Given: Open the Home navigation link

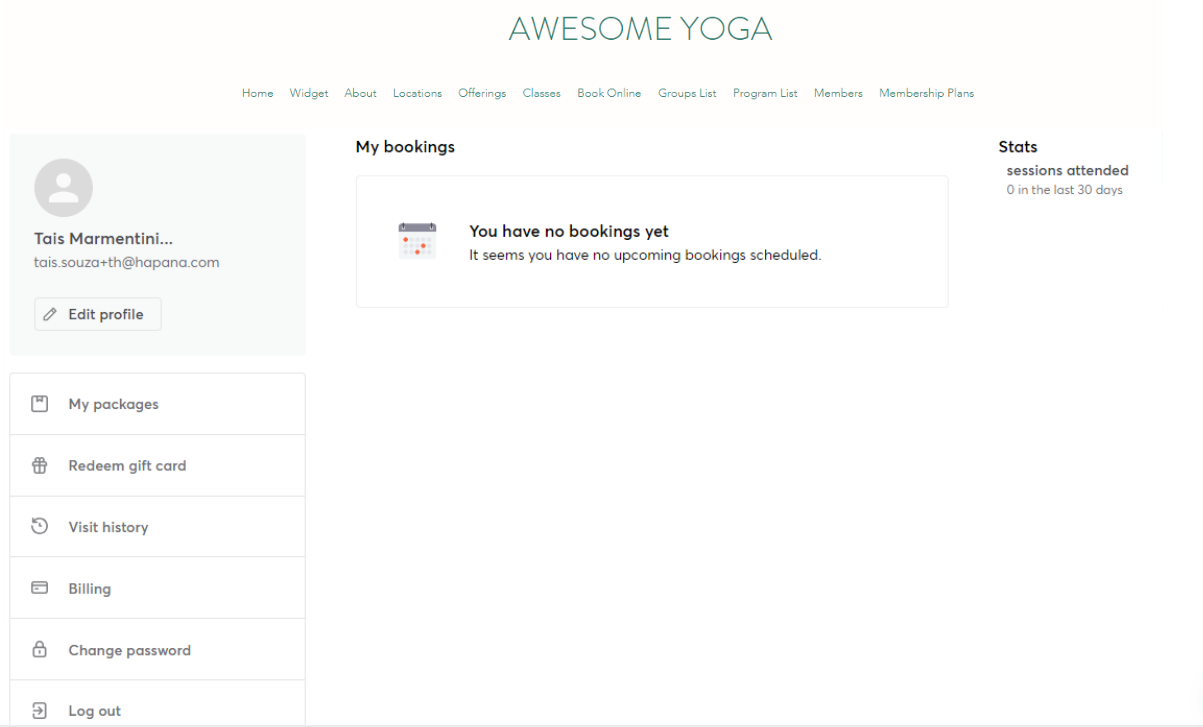Looking at the screenshot, I should (x=257, y=93).
